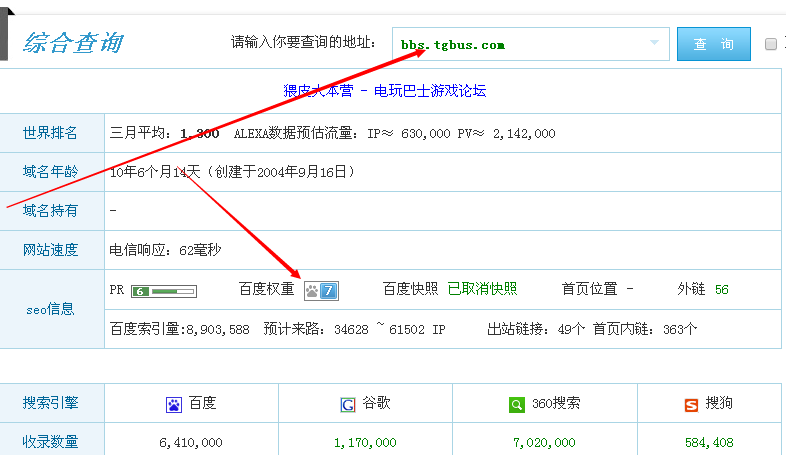
Task: Click the 搜索引擎 row label
Action: click(50, 402)
